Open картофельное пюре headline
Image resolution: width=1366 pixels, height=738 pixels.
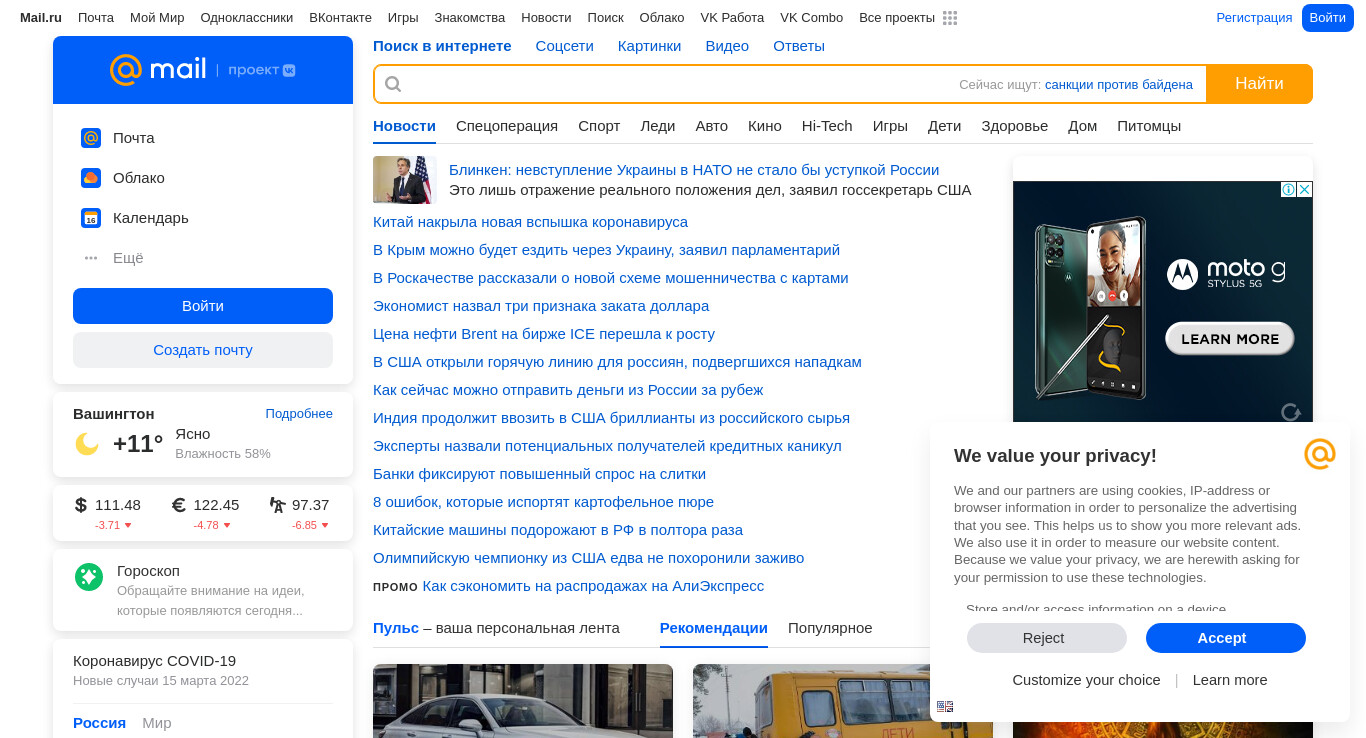[x=543, y=502]
